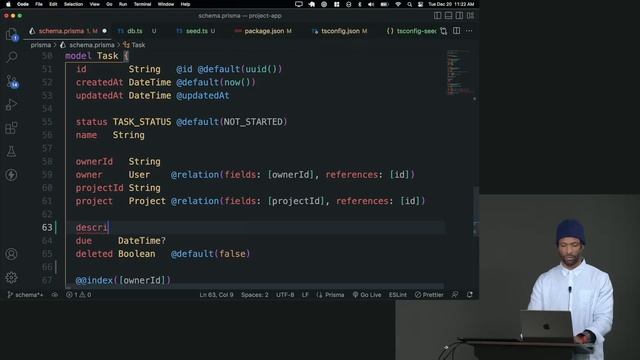Toggle the bottom panel layout icon
The image size is (640, 360).
(448, 16)
